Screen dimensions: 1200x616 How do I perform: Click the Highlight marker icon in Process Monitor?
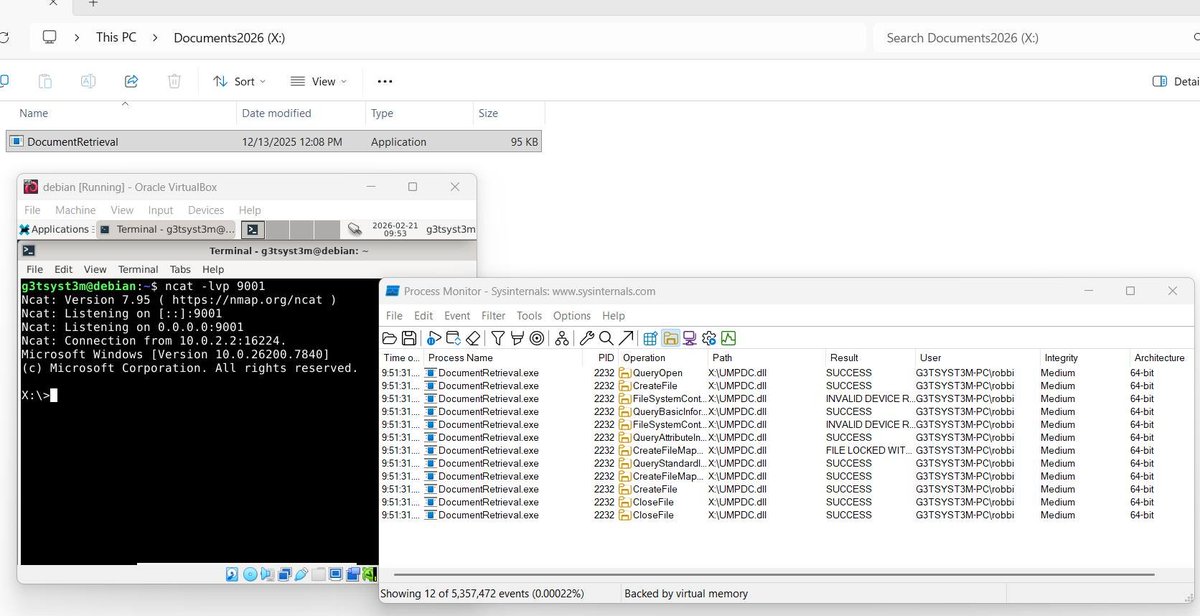point(516,338)
